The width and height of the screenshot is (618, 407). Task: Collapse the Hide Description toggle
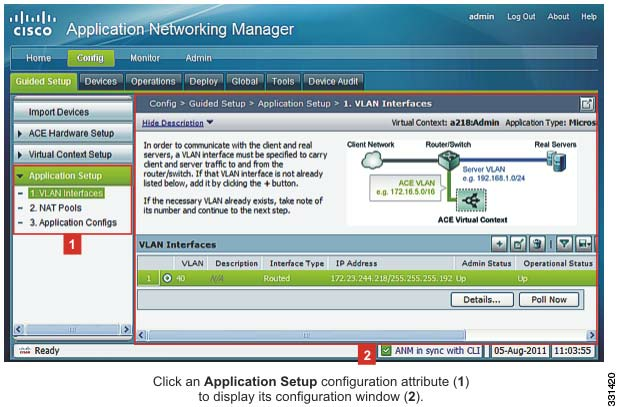pyautogui.click(x=178, y=123)
